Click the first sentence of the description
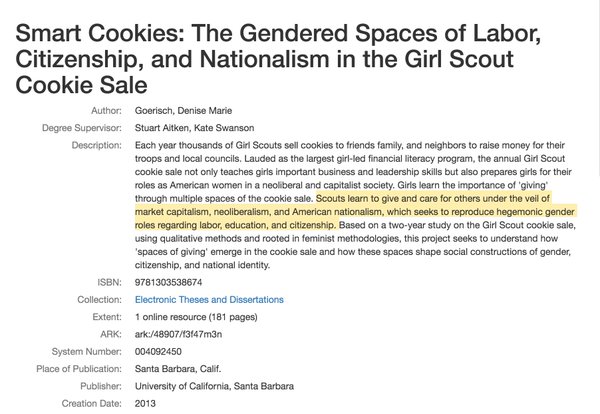Image resolution: width=600 pixels, height=414 pixels. [350, 152]
